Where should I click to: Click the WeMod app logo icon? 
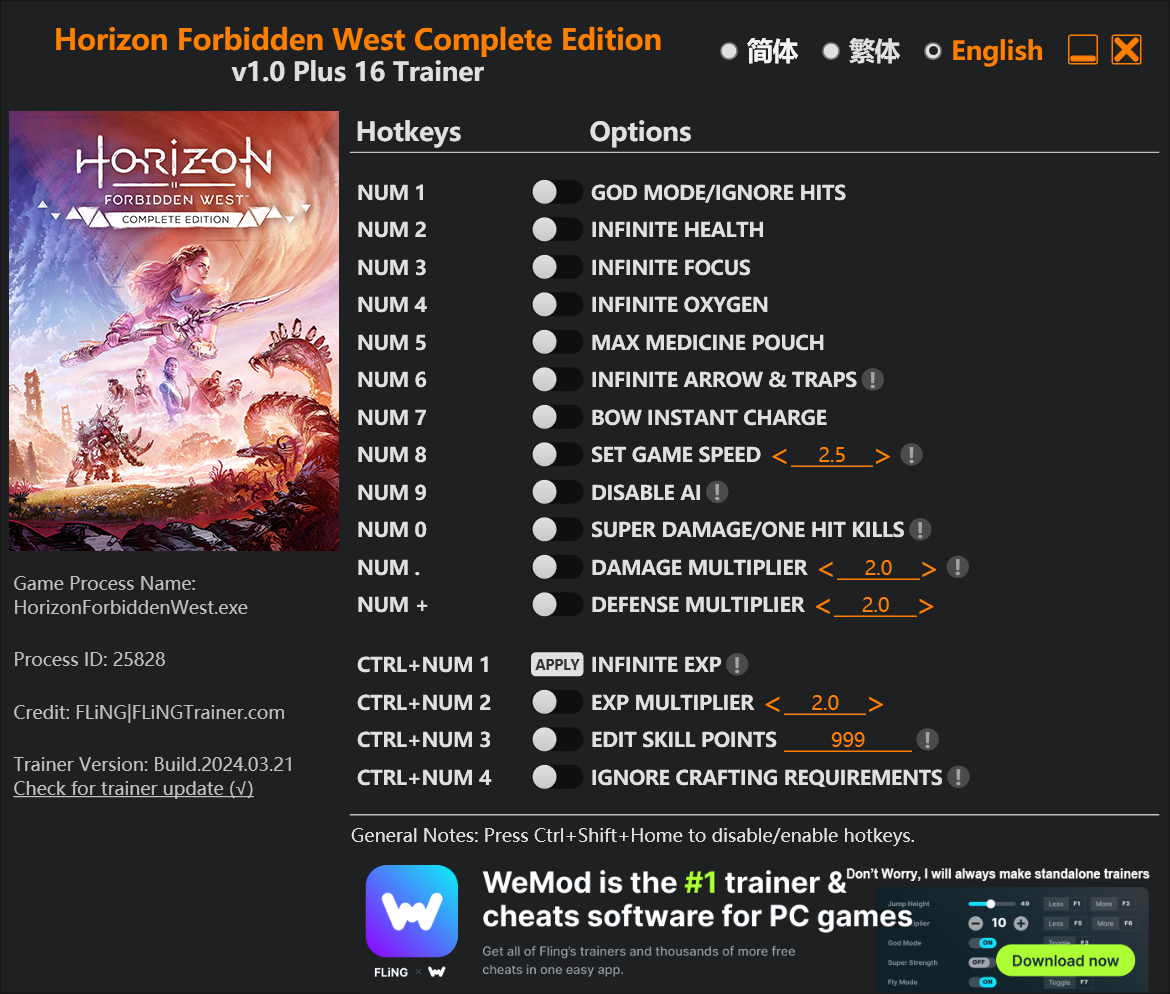point(412,911)
